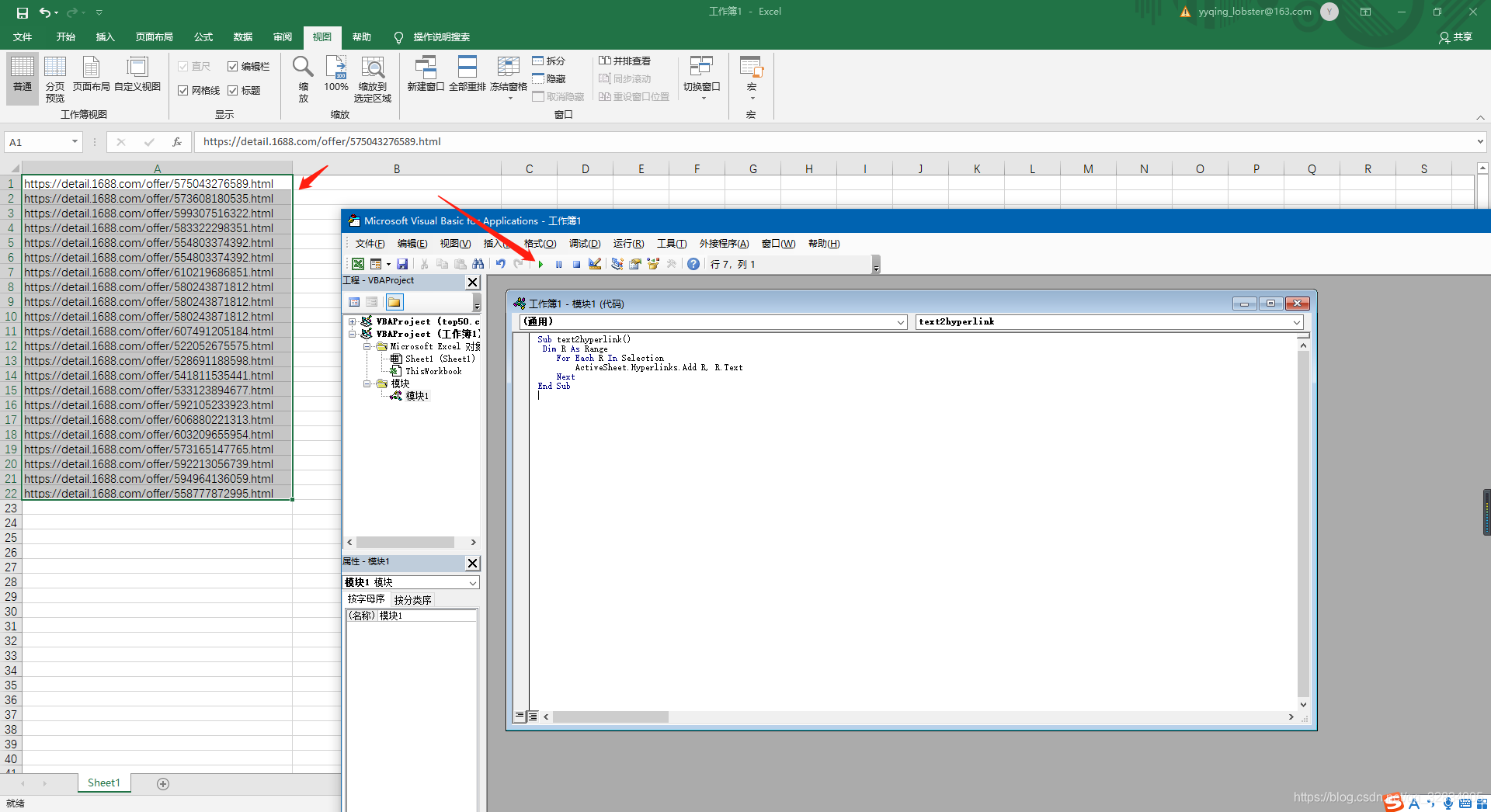The width and height of the screenshot is (1491, 812).
Task: Set Excel zoom to 100% in ribbon
Action: tap(336, 75)
